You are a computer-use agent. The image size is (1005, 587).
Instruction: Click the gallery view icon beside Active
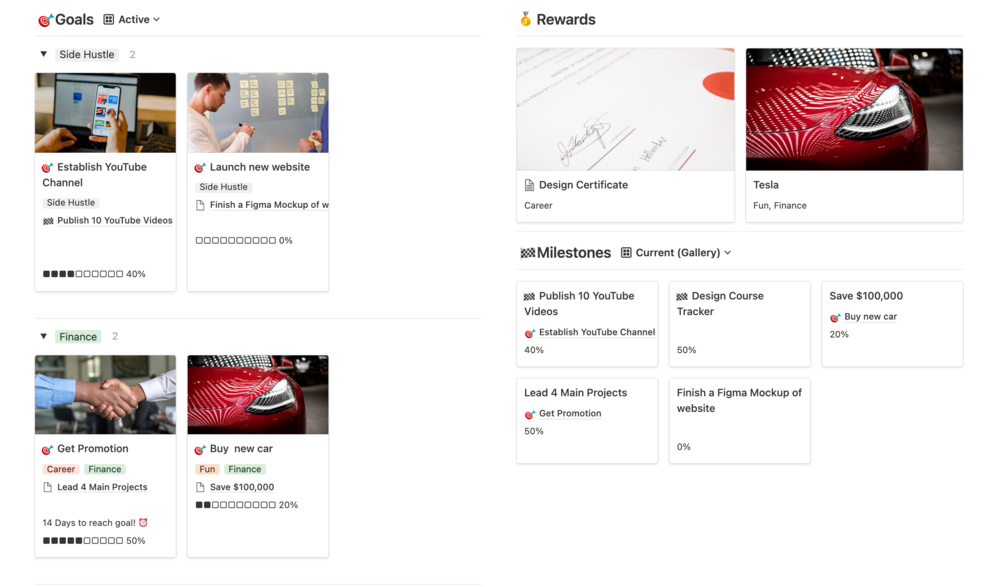click(x=109, y=20)
